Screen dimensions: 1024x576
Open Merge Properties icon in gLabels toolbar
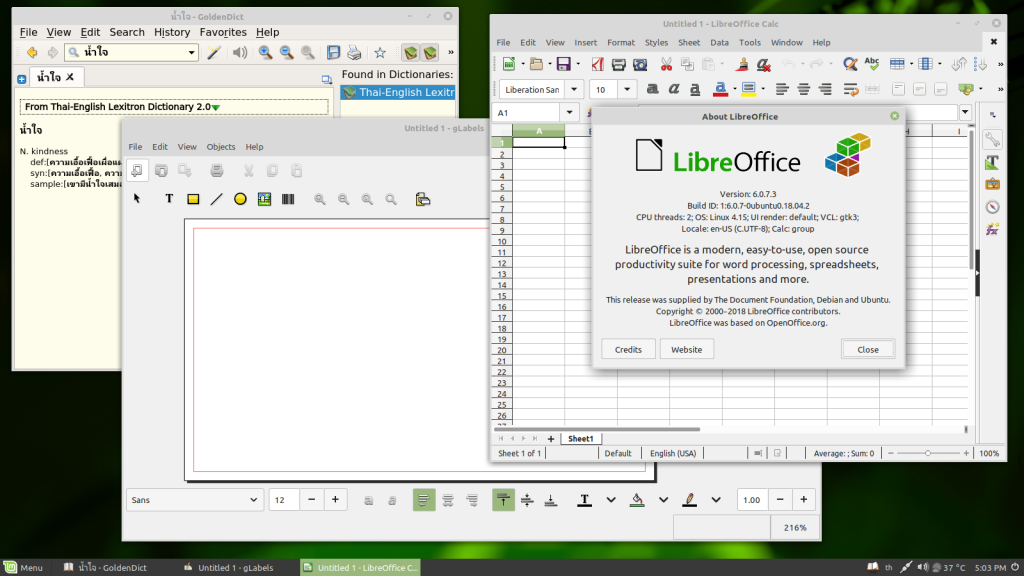click(422, 198)
